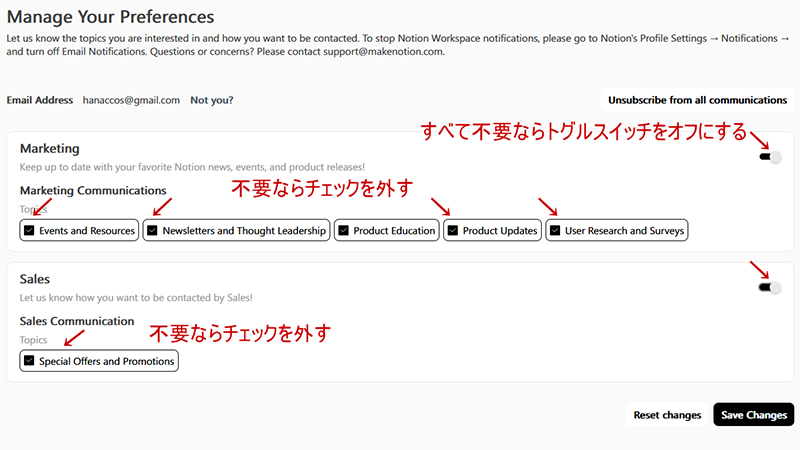800x450 pixels.
Task: Click Unsubscribe from all communications button
Action: click(x=697, y=100)
